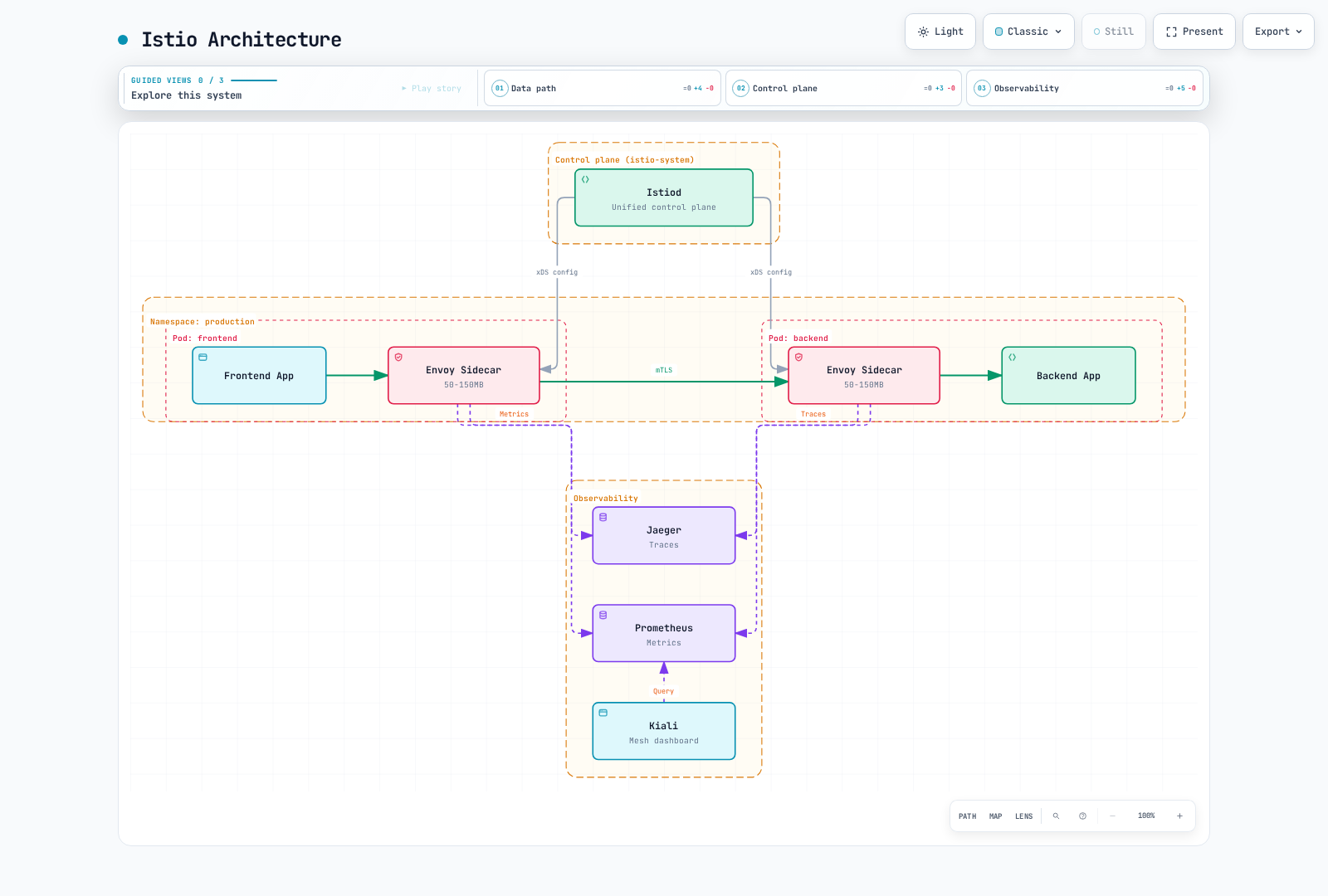Click the window icon on Kiali node
The image size is (1328, 896).
pyautogui.click(x=603, y=713)
